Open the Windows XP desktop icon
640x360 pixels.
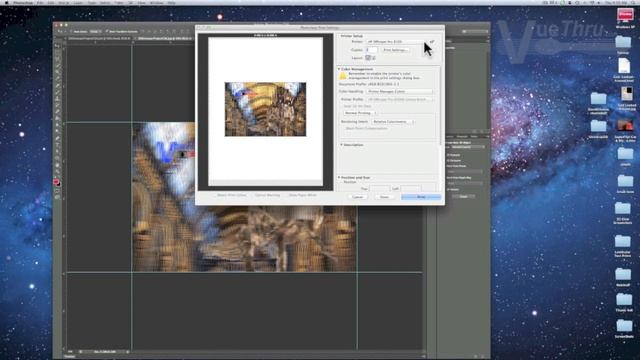(x=625, y=18)
